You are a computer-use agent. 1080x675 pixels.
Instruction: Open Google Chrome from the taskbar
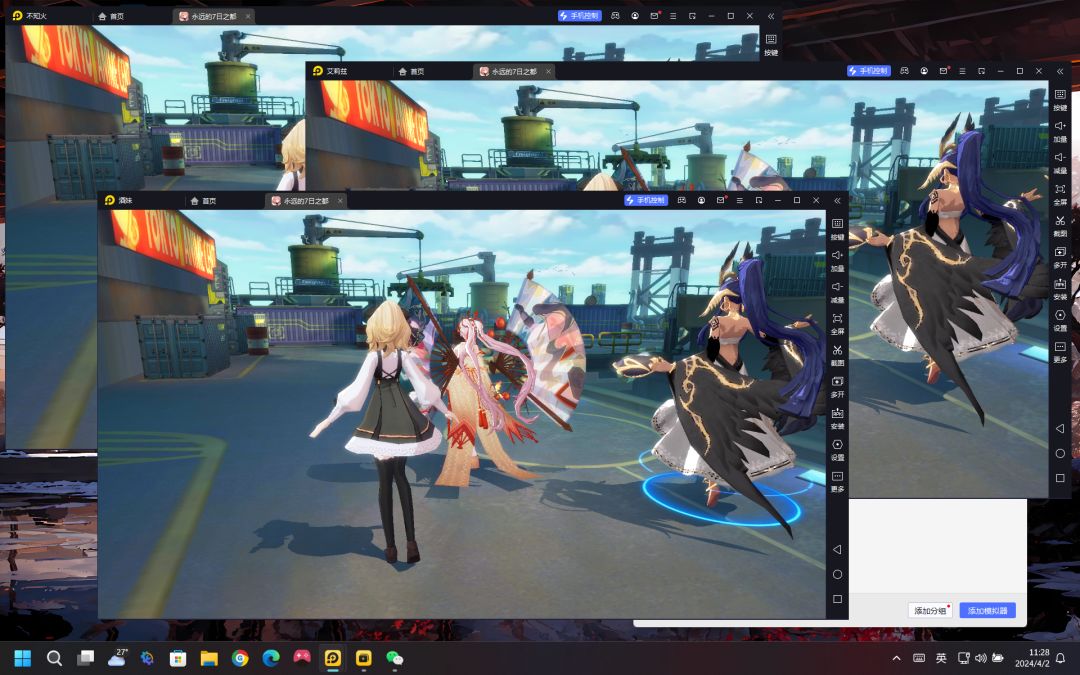point(240,658)
